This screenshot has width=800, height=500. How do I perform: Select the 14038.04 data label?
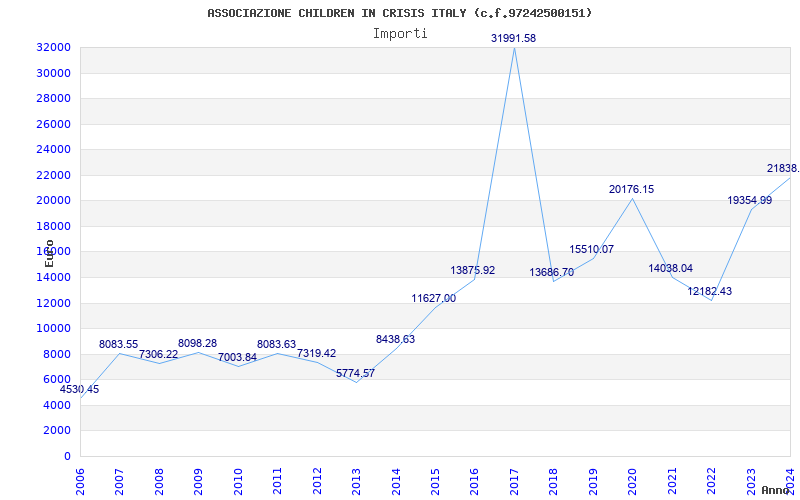tap(670, 268)
